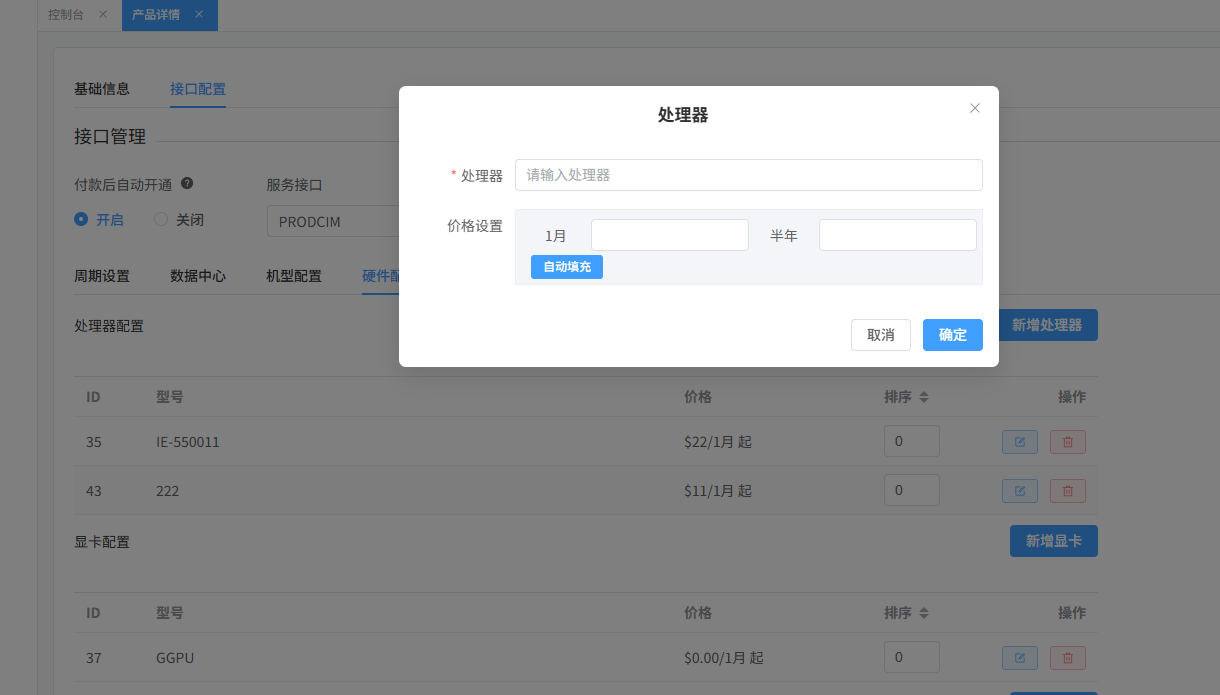Click delete icon for IE-550011 row
1220x695 pixels.
[1068, 442]
